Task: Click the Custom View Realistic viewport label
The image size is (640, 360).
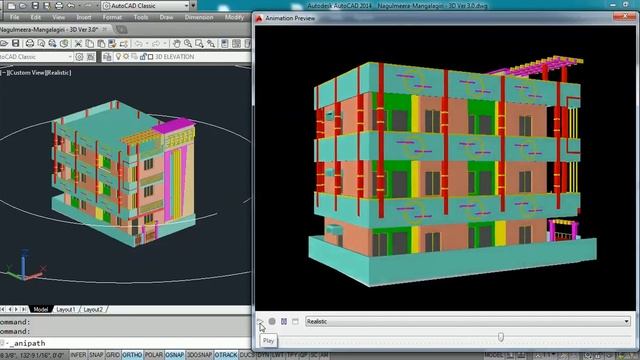Action: pyautogui.click(x=36, y=73)
